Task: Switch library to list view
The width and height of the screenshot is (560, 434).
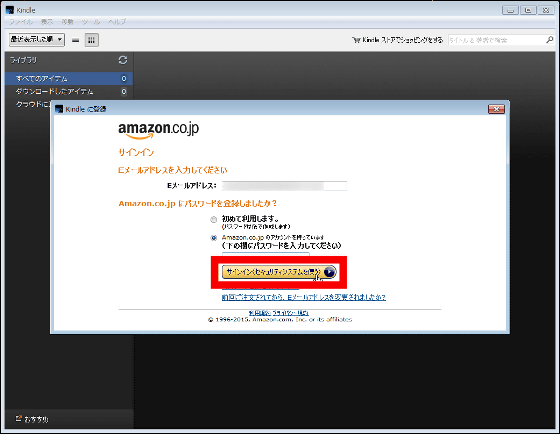Action: [x=75, y=40]
